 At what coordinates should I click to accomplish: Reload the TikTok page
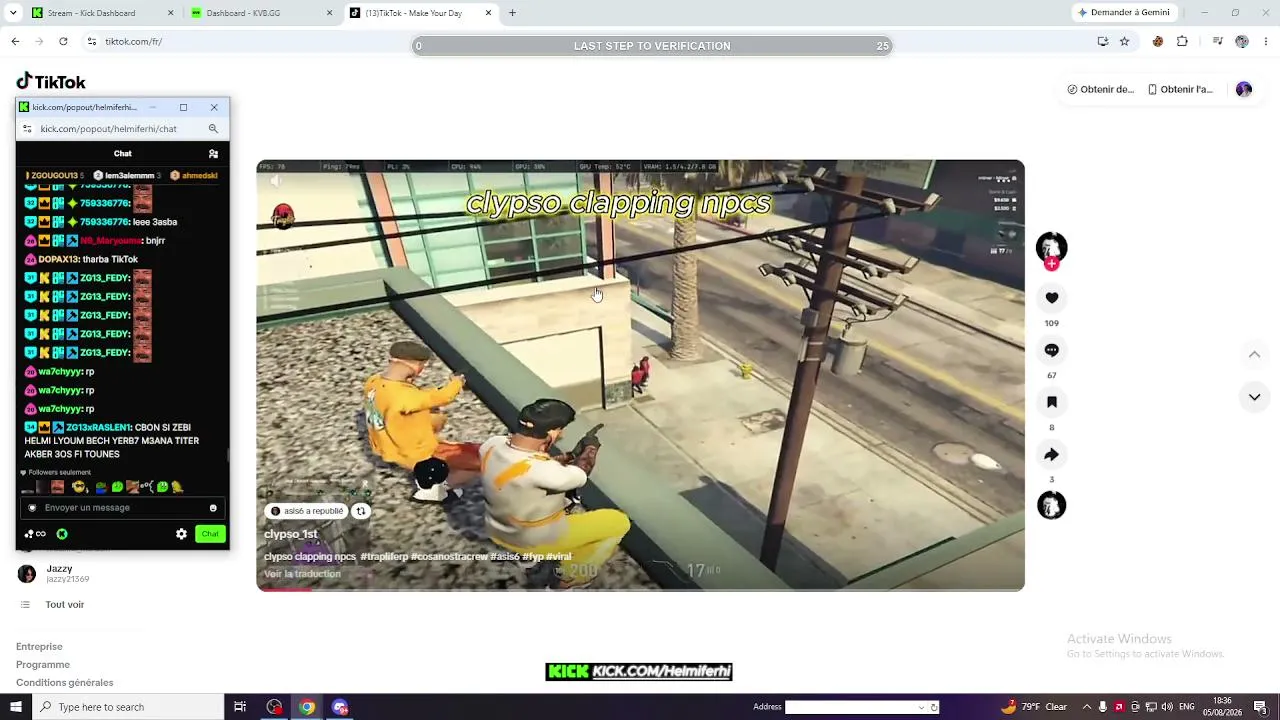pos(63,42)
